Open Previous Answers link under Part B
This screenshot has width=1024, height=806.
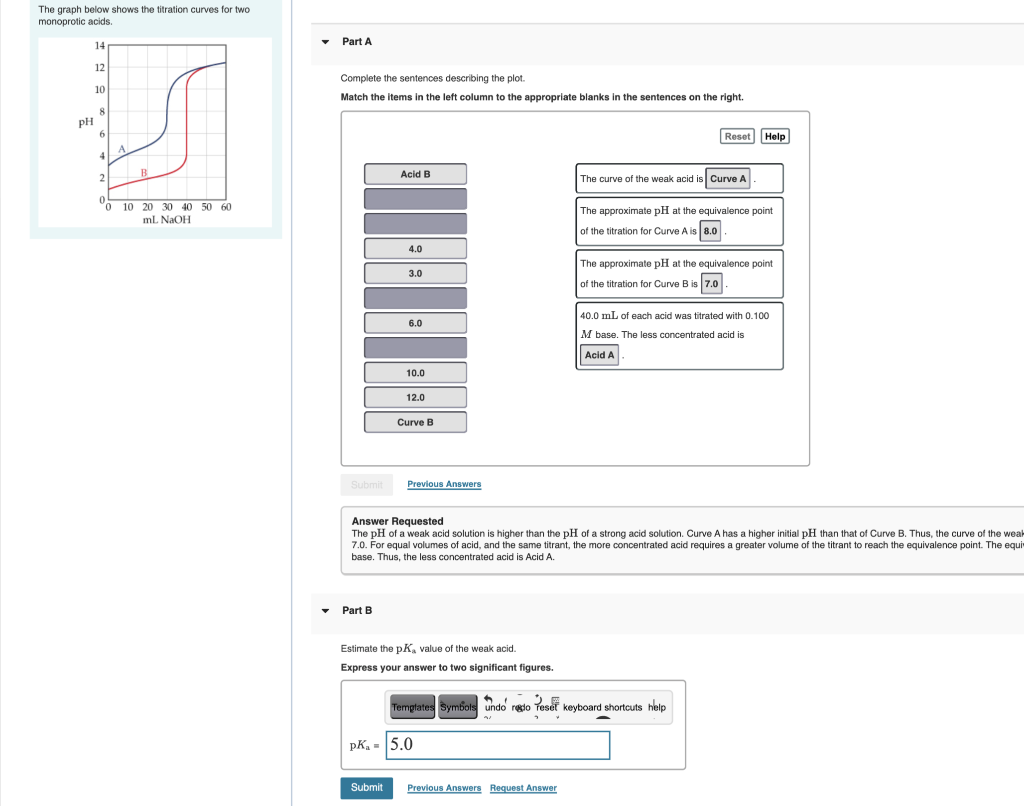tap(444, 788)
